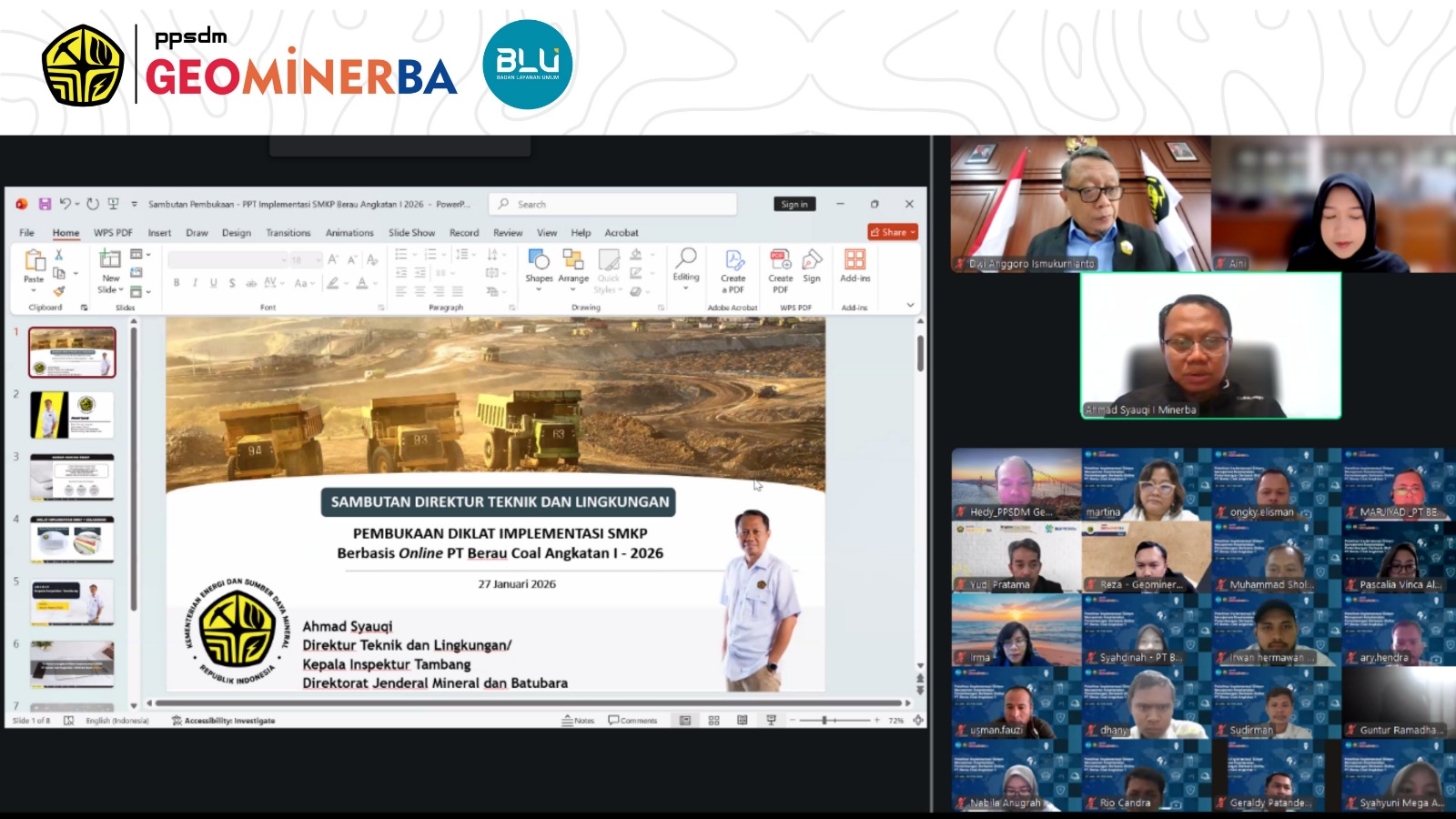Click the Editing icon
The height and width of the screenshot is (819, 1456).
(686, 262)
